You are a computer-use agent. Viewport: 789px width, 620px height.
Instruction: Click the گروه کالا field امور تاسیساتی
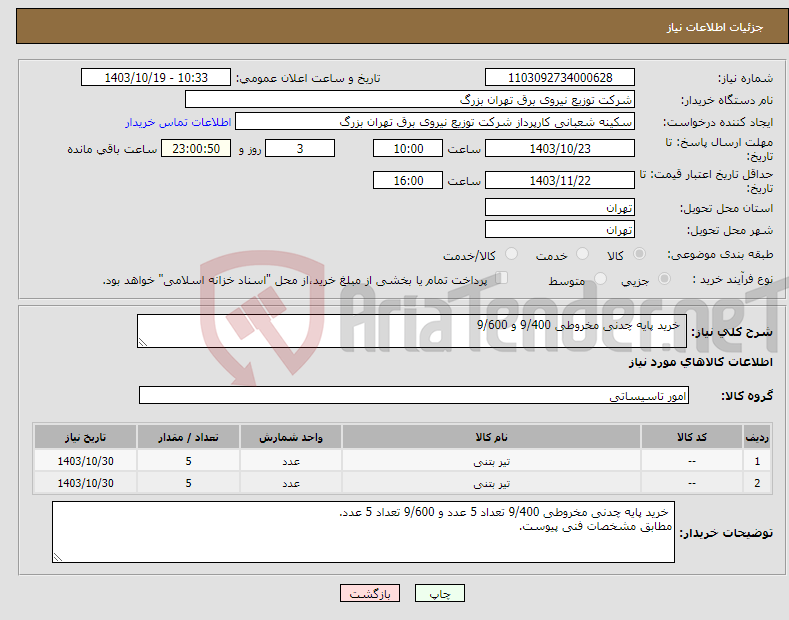coord(414,396)
